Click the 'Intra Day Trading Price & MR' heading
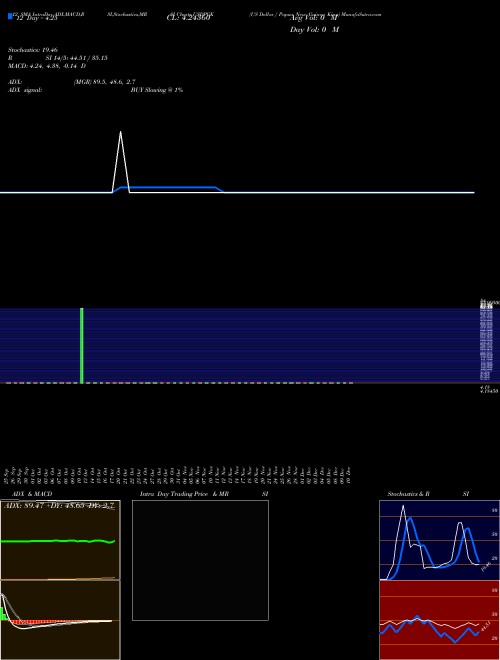This screenshot has width=500, height=660. pyautogui.click(x=184, y=494)
